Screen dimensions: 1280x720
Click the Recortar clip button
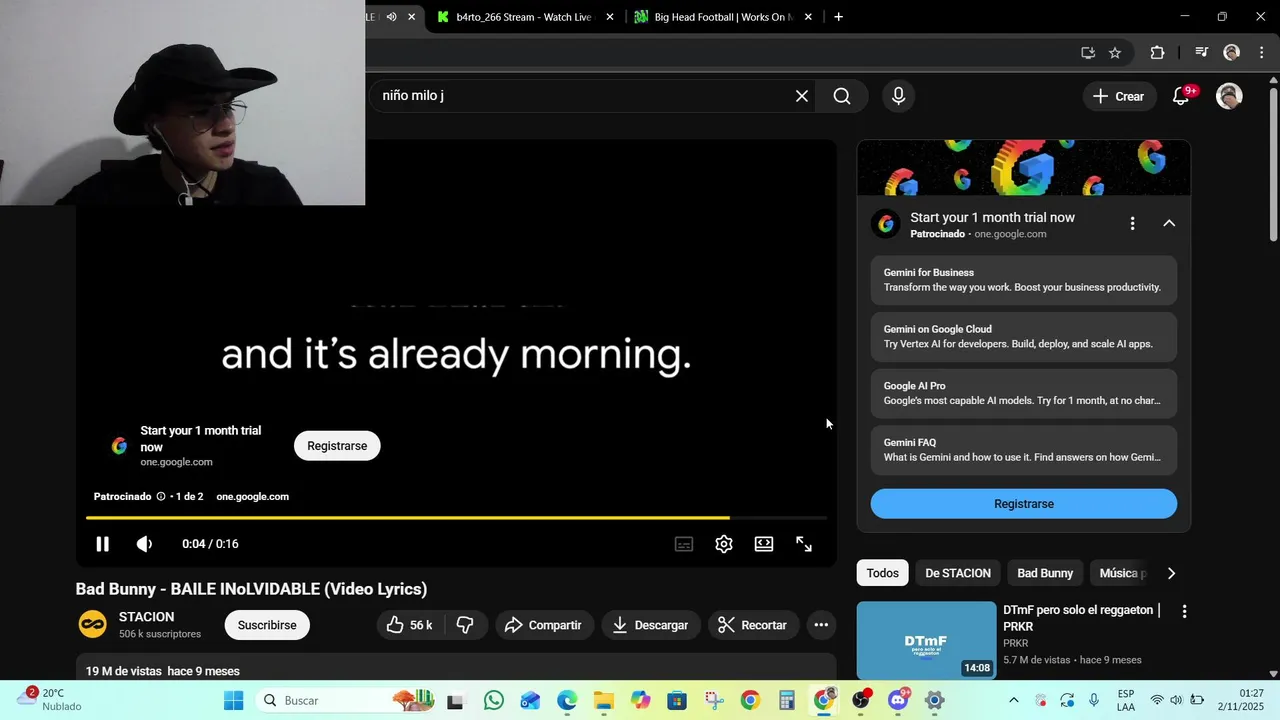pos(754,625)
